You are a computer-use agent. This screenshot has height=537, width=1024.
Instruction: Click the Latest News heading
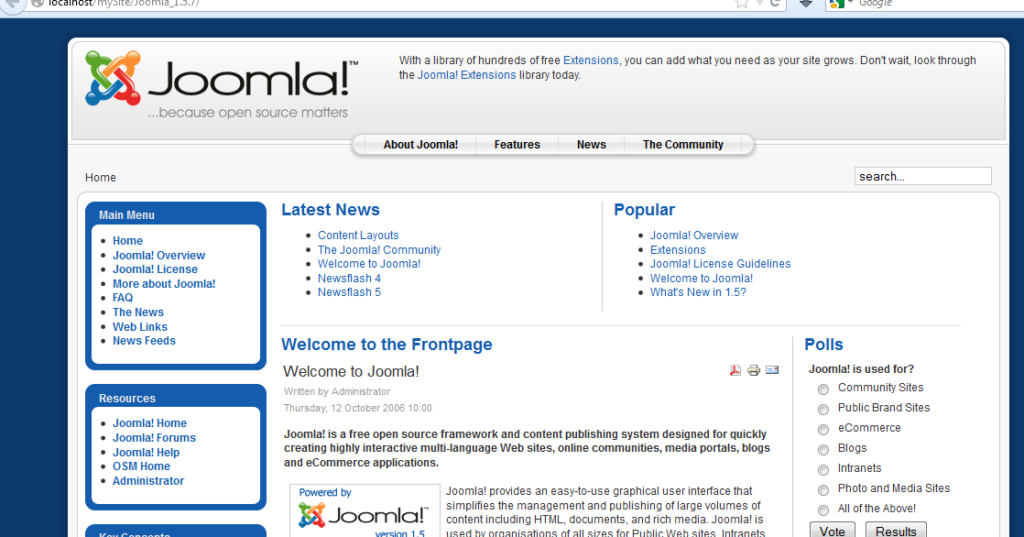330,210
